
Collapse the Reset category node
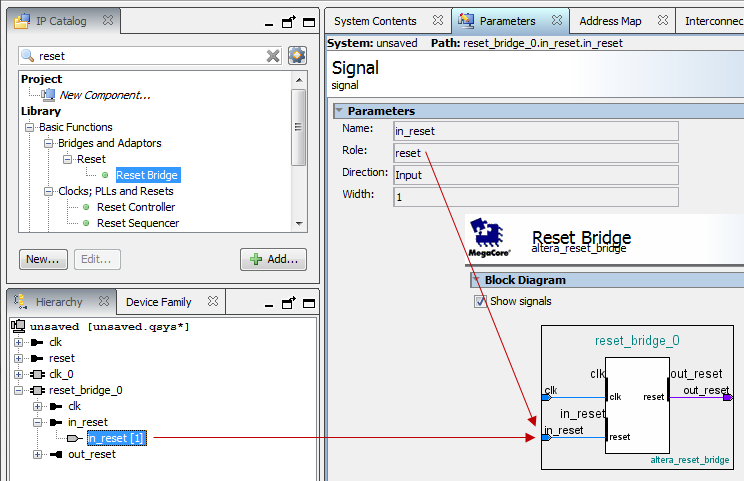click(67, 159)
